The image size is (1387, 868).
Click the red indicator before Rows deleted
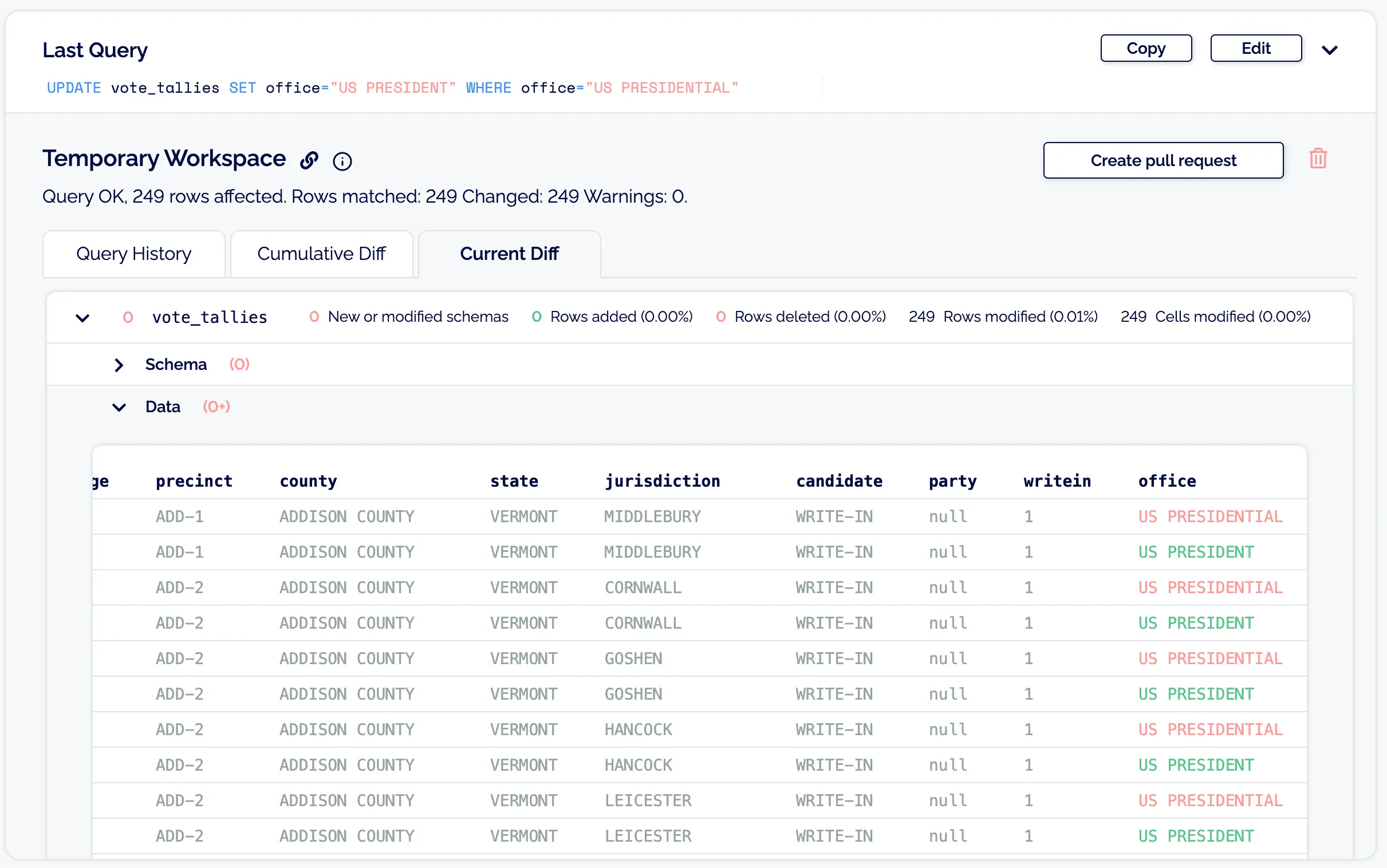[722, 317]
